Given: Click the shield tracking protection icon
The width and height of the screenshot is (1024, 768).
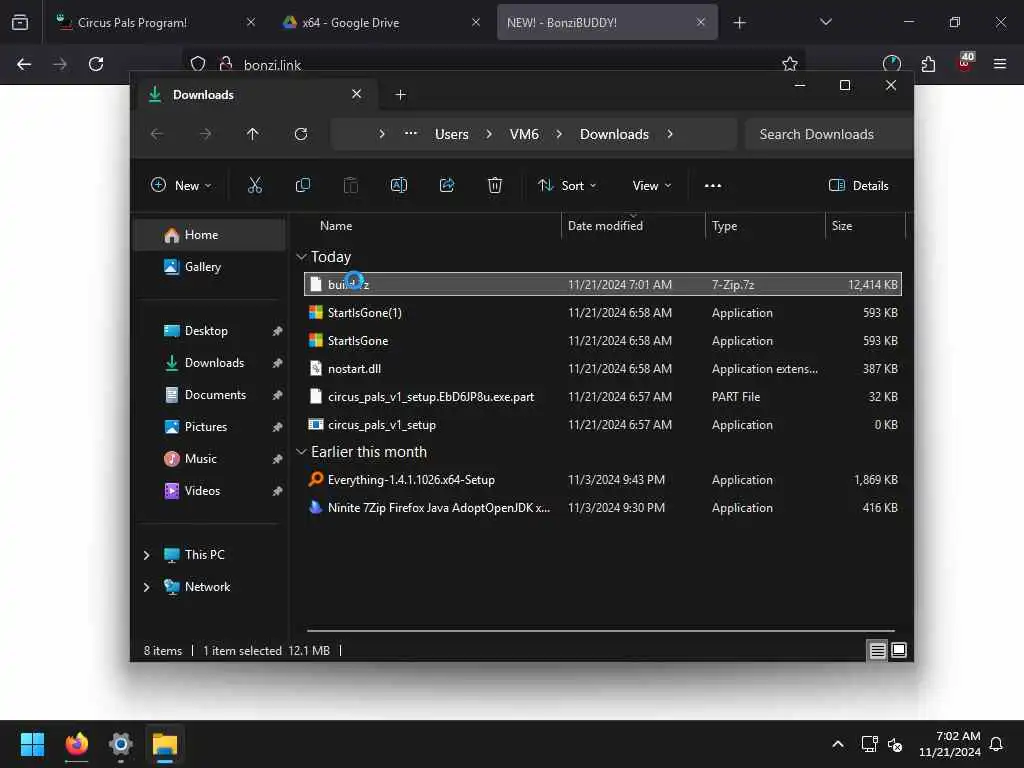Looking at the screenshot, I should 198,64.
